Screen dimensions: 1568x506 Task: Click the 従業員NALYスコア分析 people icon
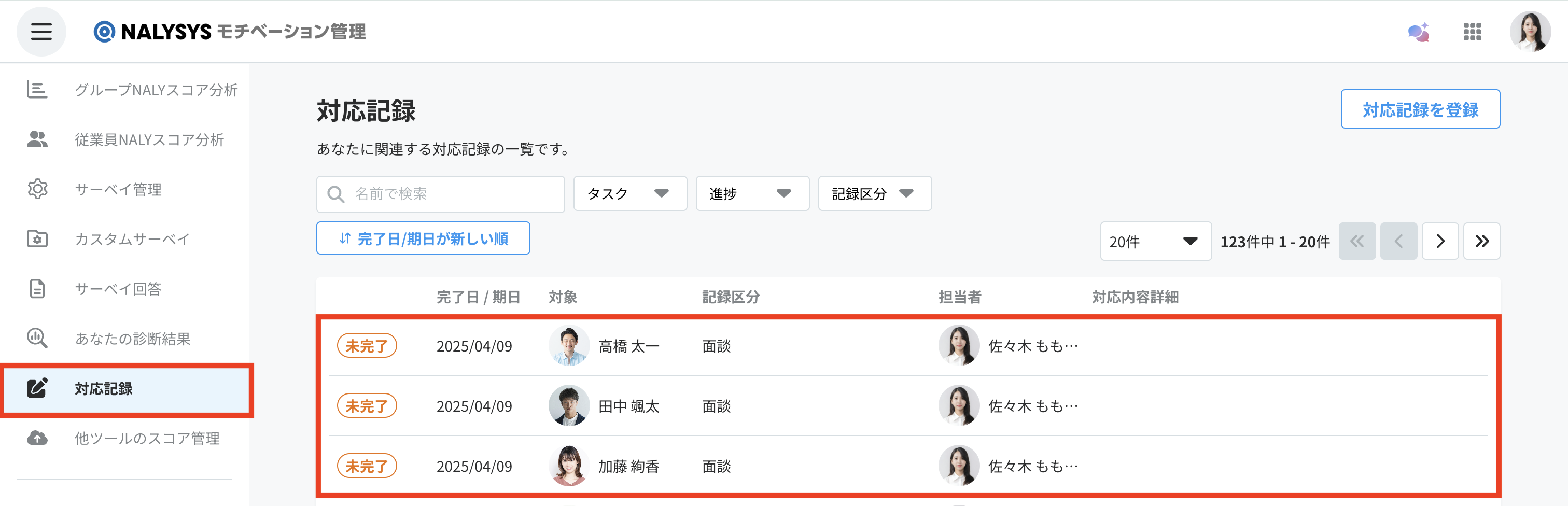[x=37, y=139]
